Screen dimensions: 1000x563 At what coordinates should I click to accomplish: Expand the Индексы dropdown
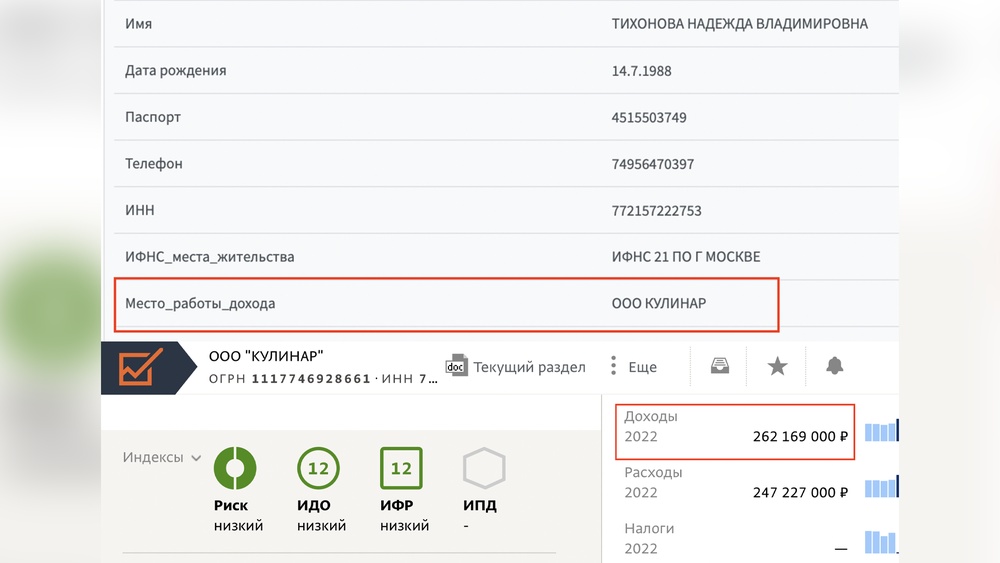[x=161, y=458]
